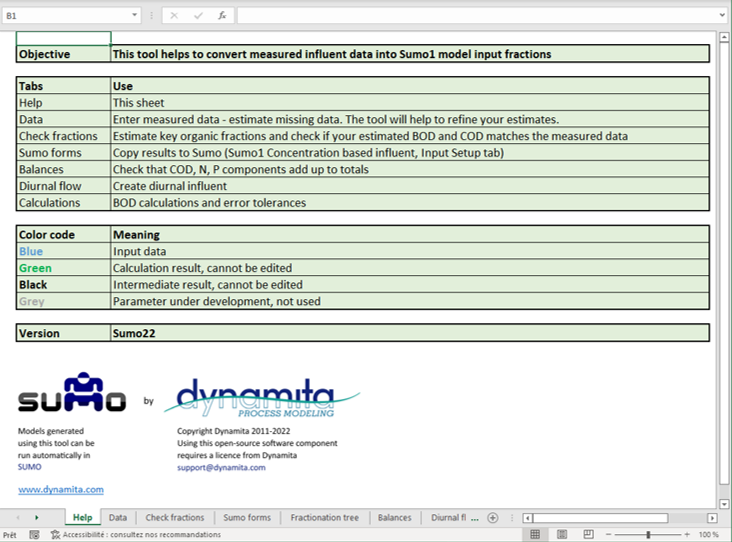
Task: Open the Name Box dropdown arrow
Action: click(x=135, y=16)
